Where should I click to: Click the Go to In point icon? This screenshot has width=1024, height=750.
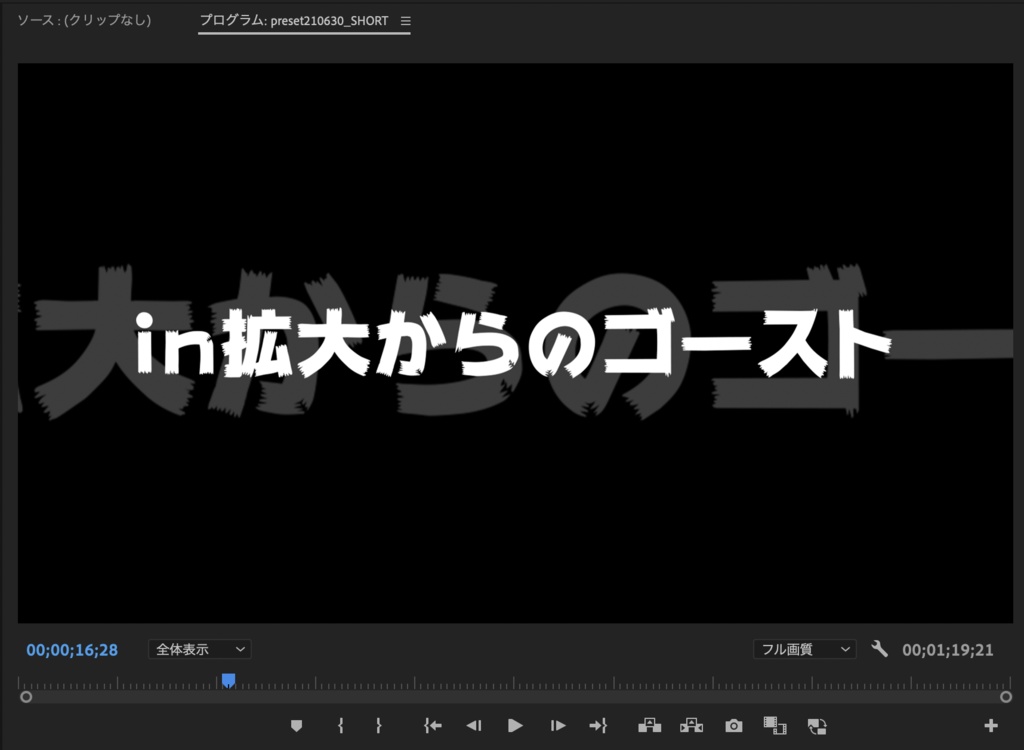tap(431, 725)
